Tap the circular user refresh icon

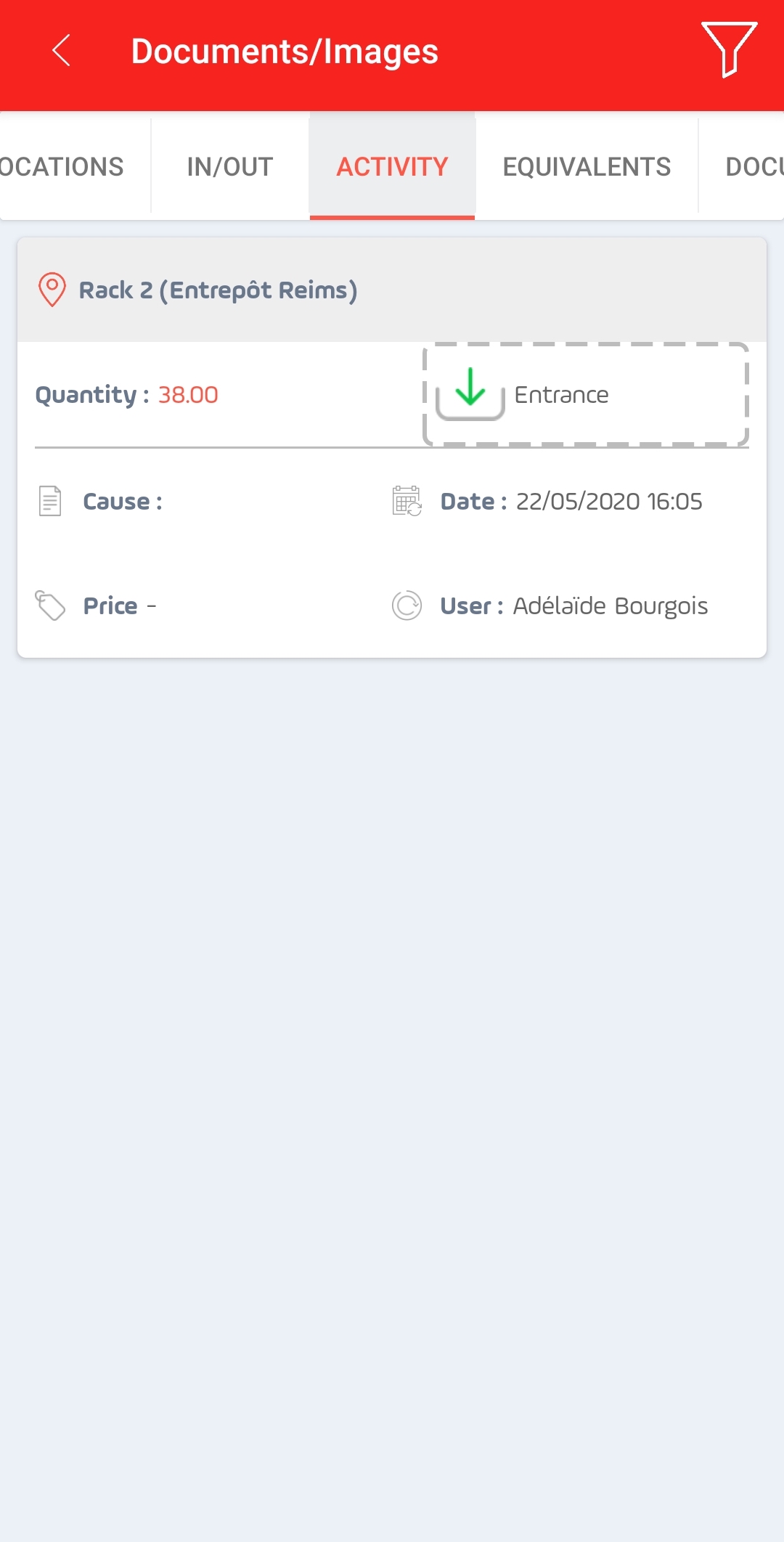407,605
